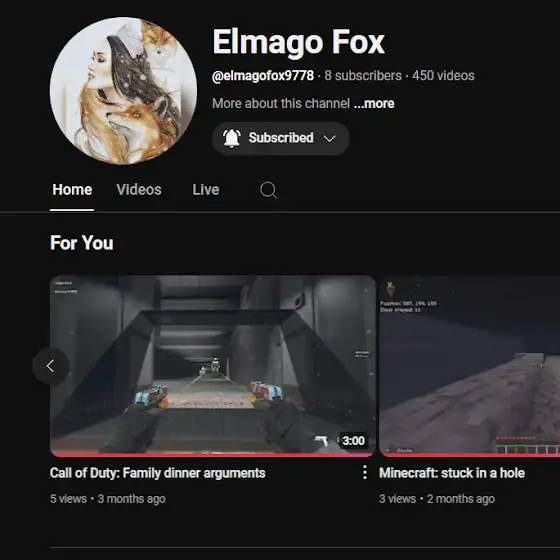The height and width of the screenshot is (560, 560).
Task: Switch to the Live tab
Action: click(206, 190)
